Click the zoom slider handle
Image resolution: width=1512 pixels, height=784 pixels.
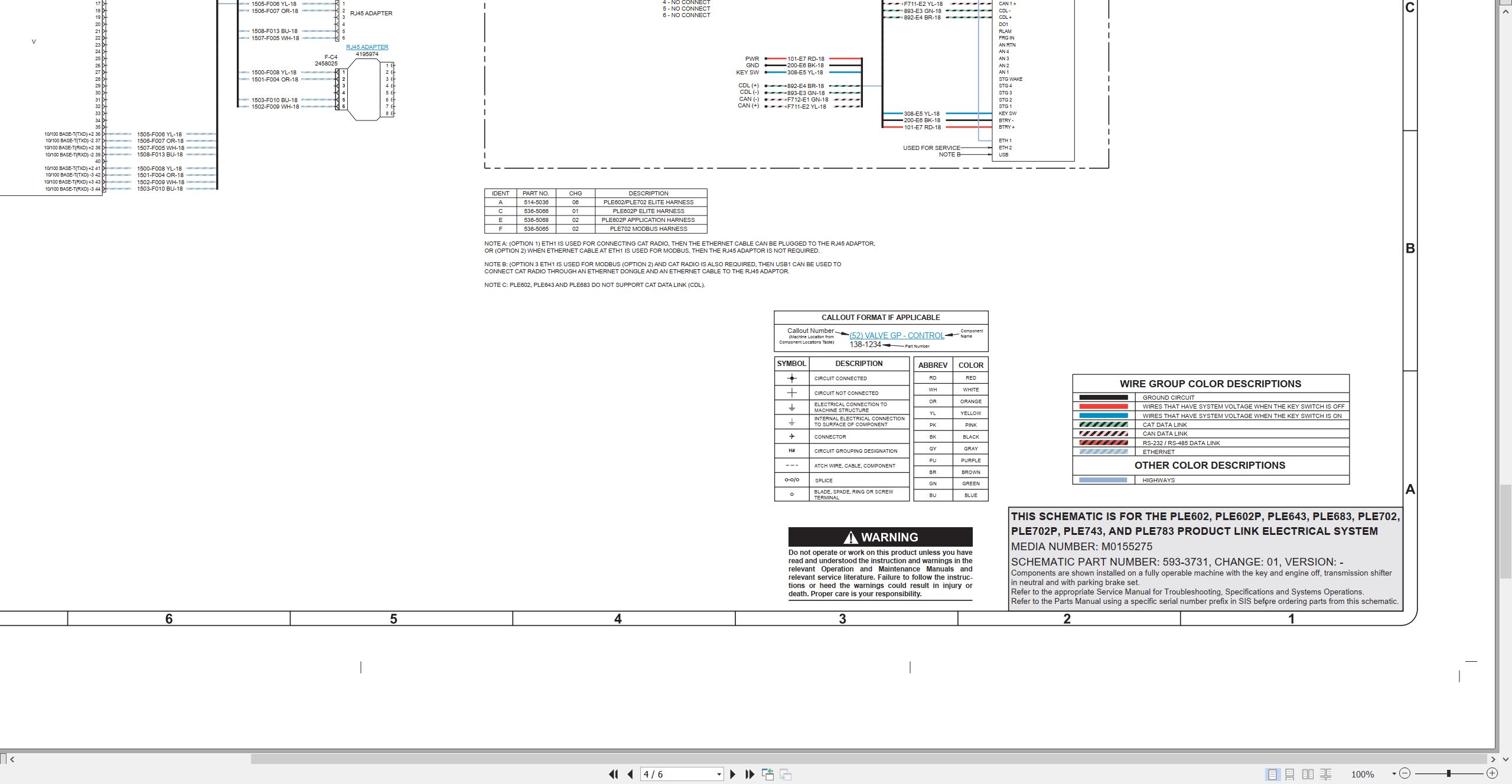pyautogui.click(x=1448, y=773)
